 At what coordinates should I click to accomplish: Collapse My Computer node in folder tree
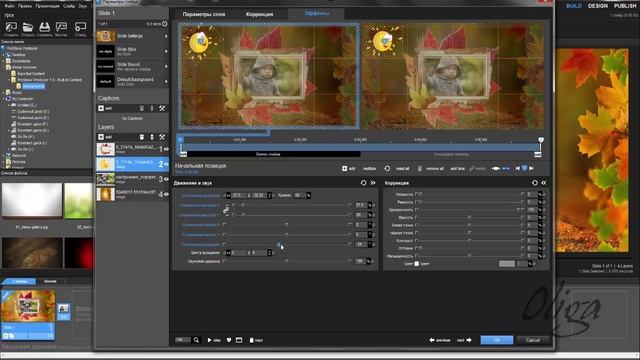(4, 99)
